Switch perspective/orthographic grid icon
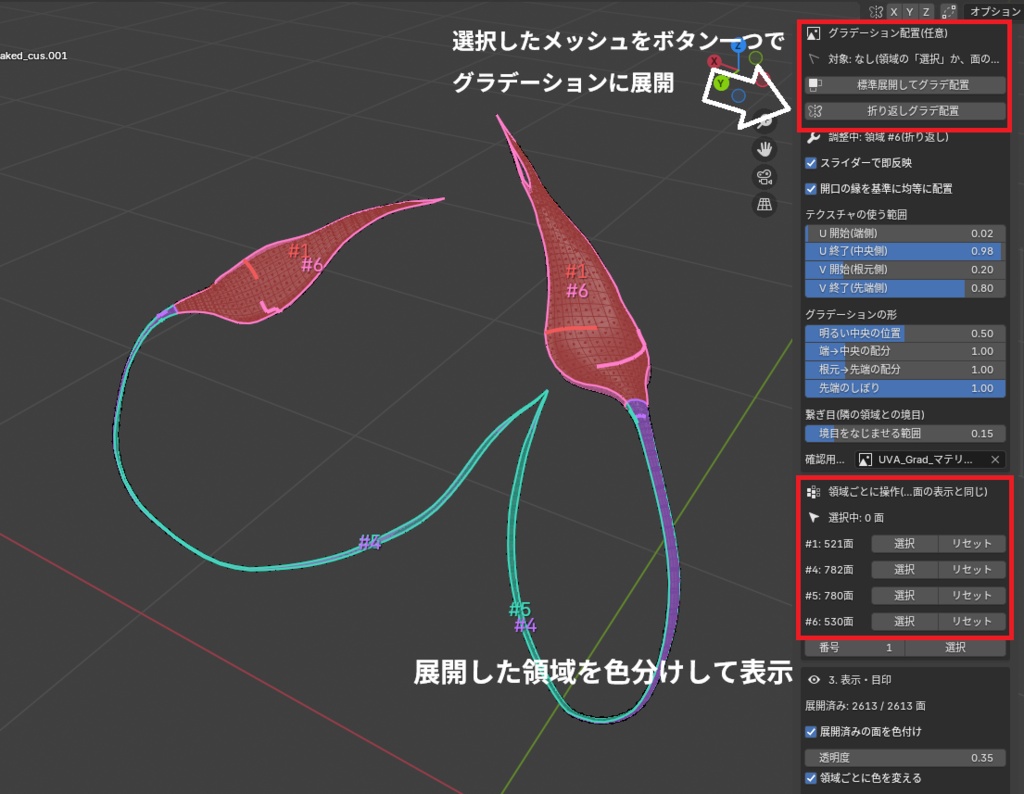This screenshot has height=794, width=1024. [x=764, y=204]
